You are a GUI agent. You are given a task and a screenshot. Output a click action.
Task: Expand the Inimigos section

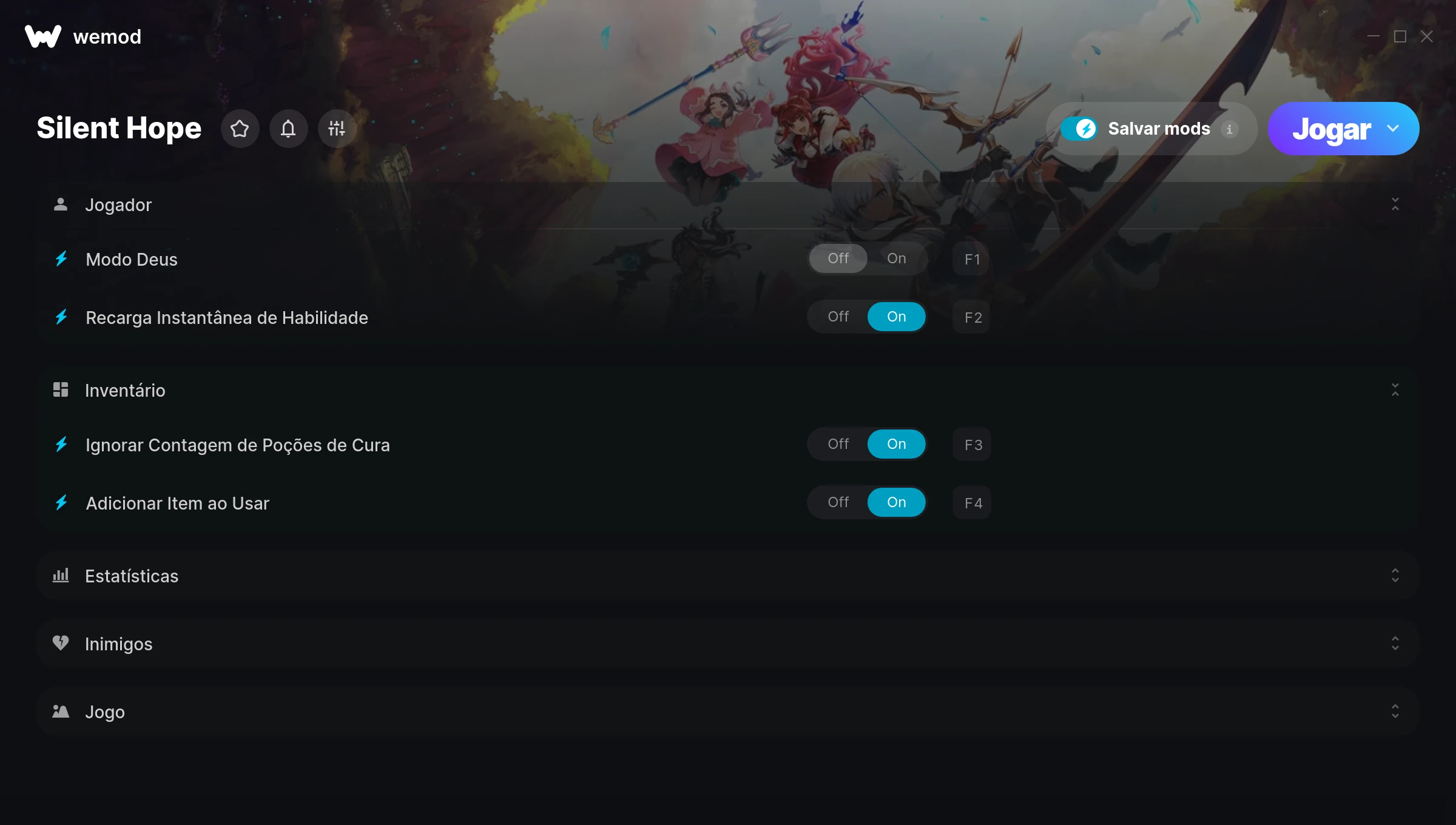point(1395,643)
